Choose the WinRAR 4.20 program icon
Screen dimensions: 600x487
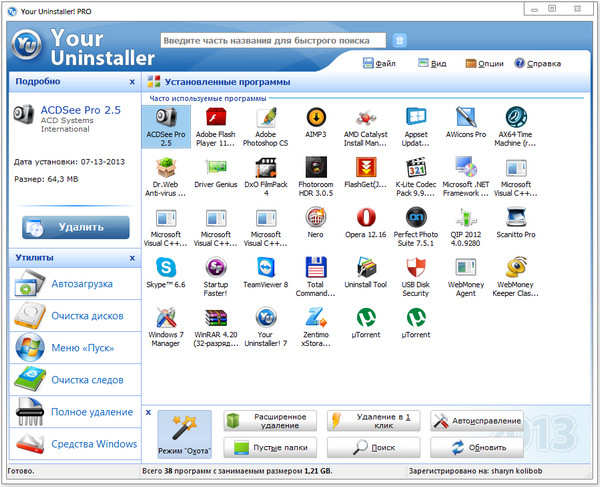215,318
